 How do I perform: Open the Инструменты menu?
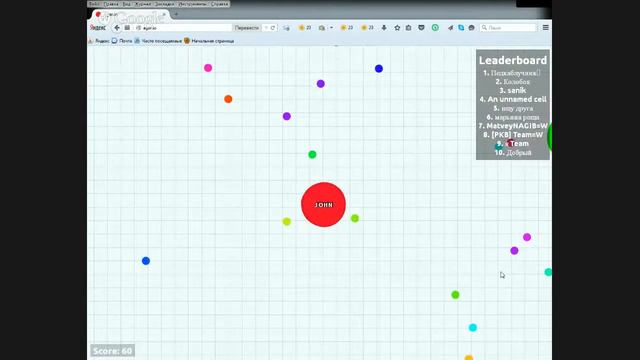193,4
